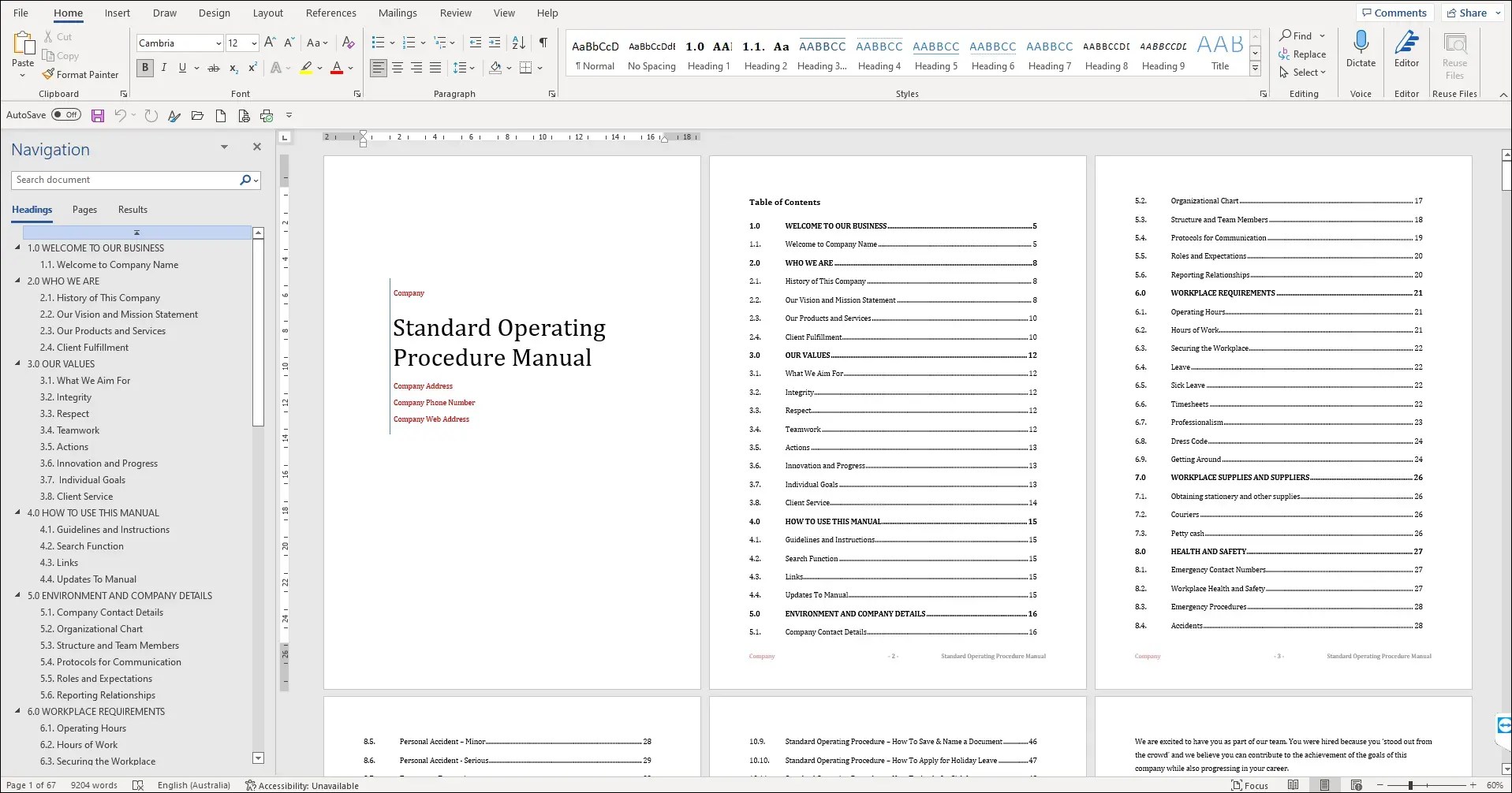Undo the last action
1512x793 pixels.
pos(119,115)
